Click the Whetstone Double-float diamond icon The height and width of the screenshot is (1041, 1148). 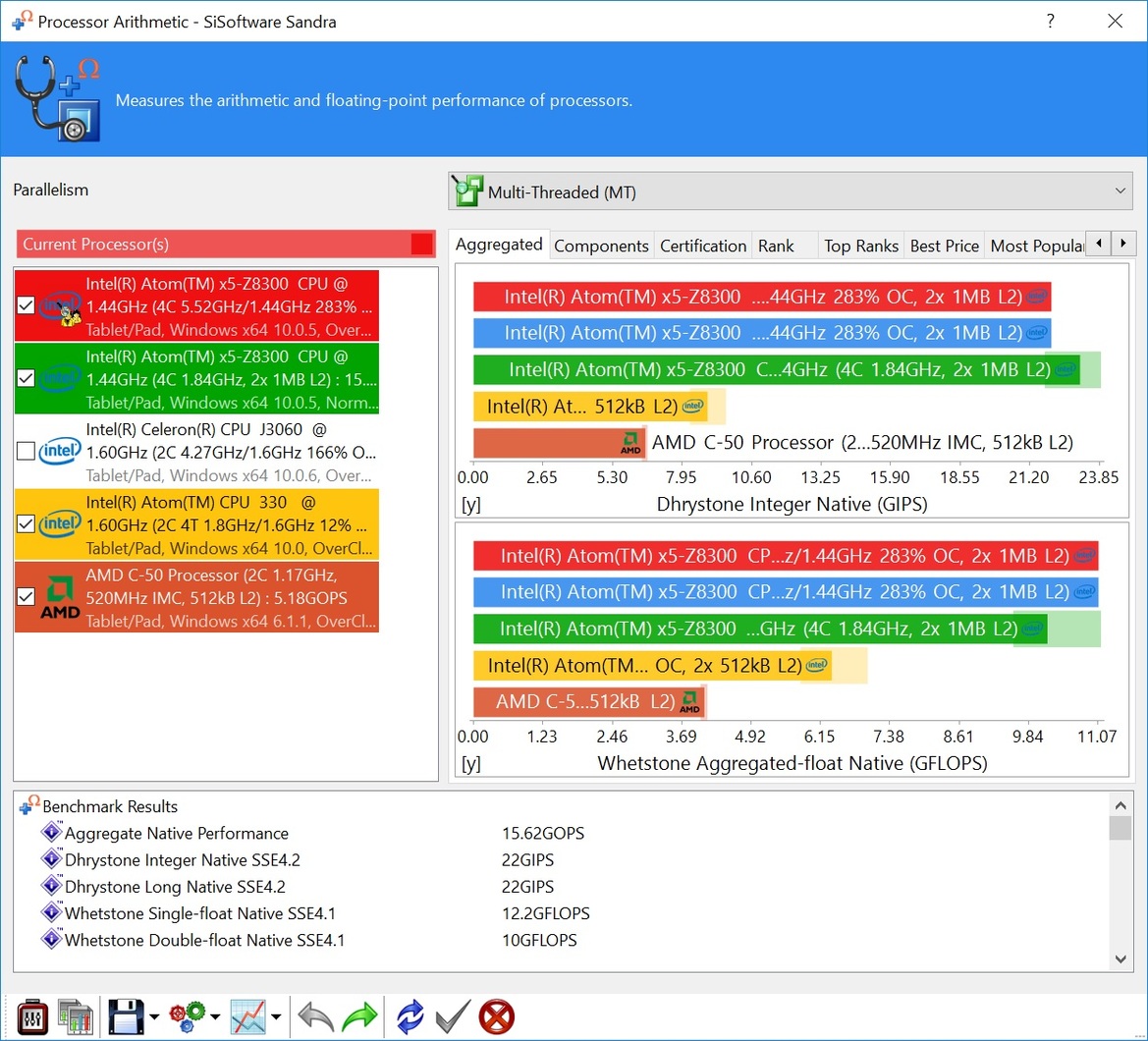[x=51, y=939]
